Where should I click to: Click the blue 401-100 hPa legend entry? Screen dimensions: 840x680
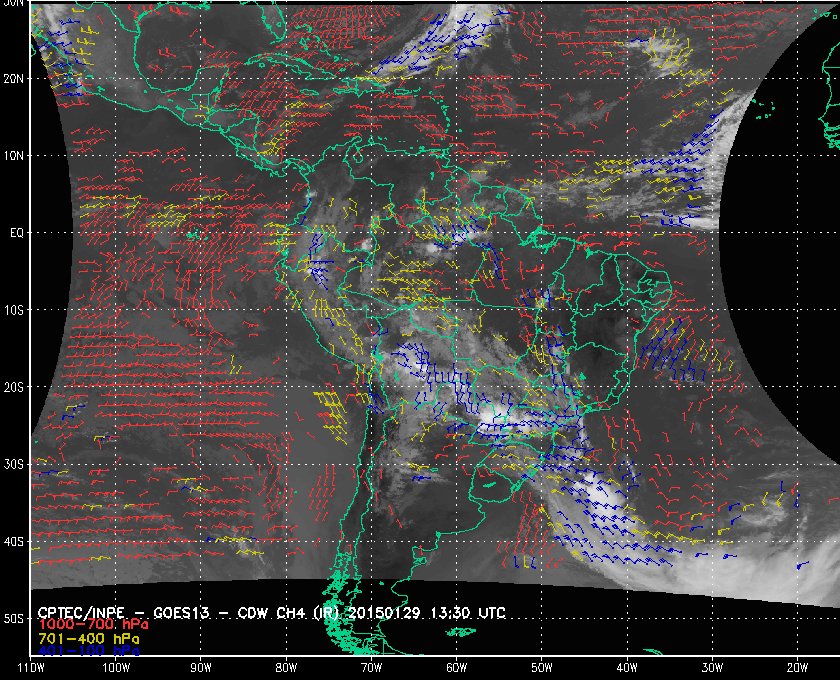pos(88,651)
